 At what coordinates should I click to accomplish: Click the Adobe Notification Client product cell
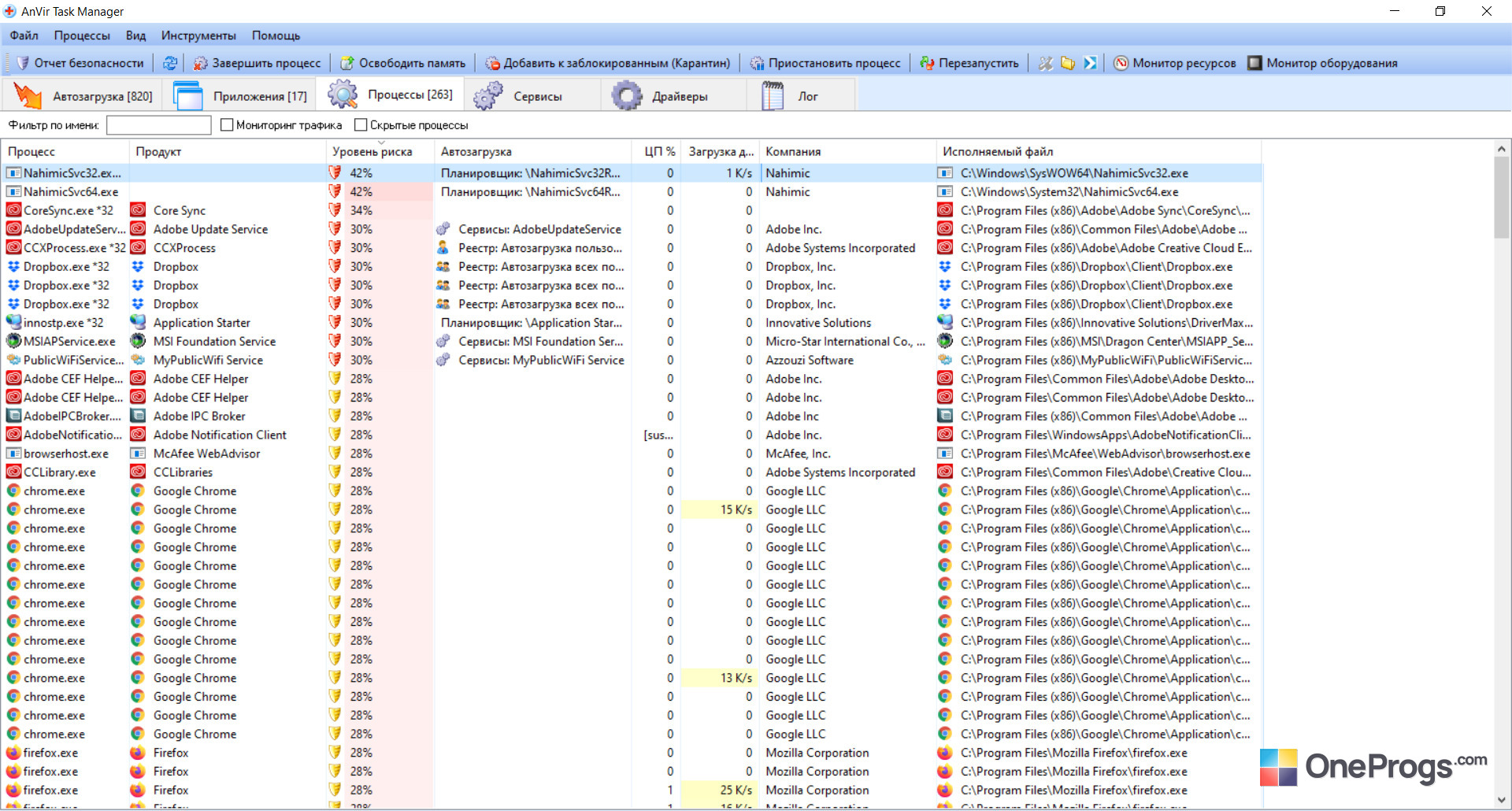click(x=220, y=435)
